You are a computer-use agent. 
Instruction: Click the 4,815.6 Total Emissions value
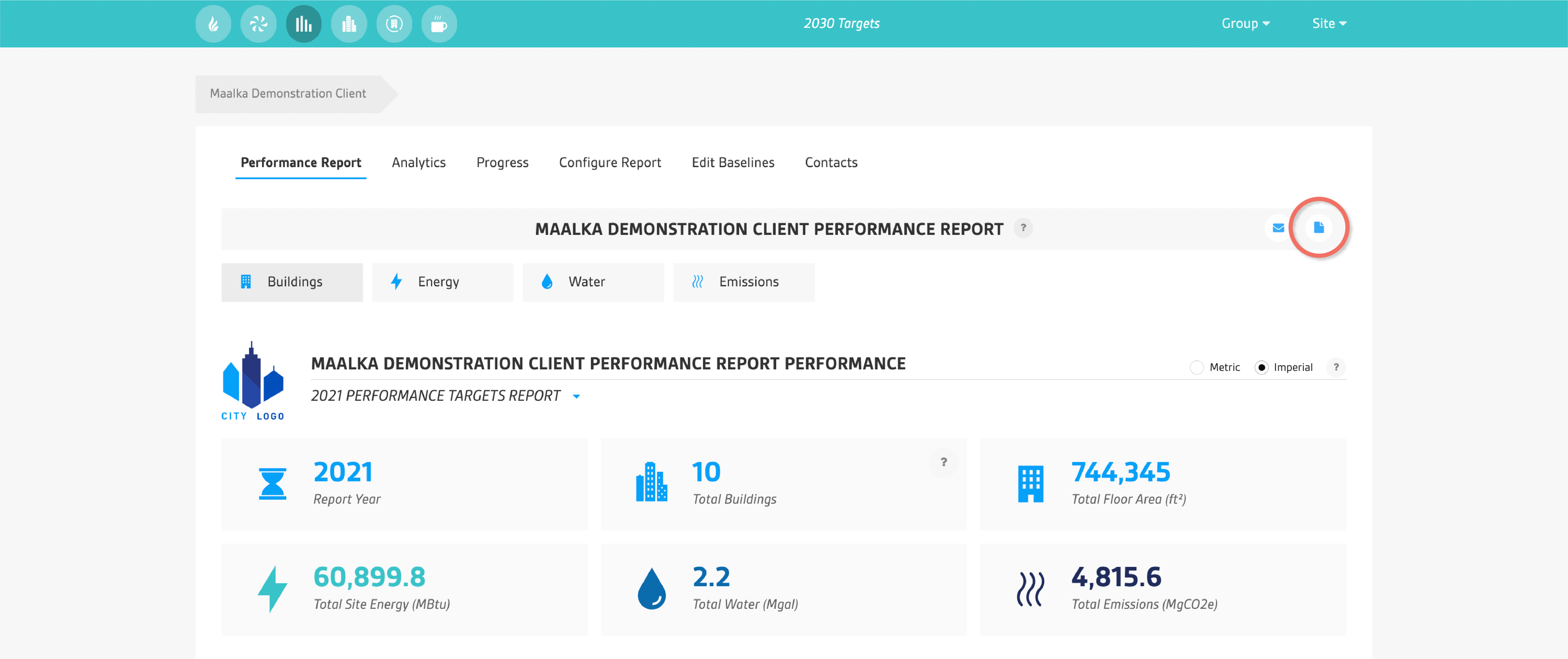point(1116,577)
